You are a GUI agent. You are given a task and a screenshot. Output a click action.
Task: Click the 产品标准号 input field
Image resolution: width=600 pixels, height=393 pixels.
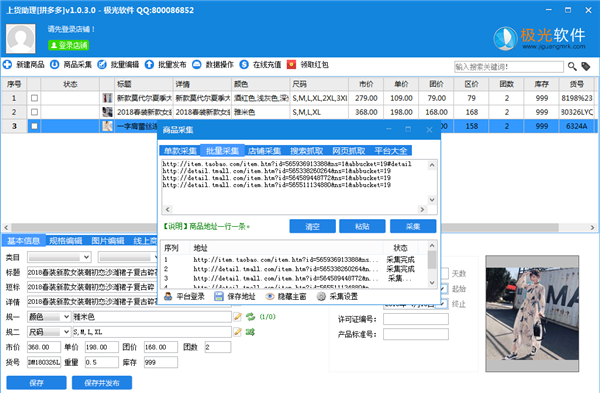tap(416, 334)
